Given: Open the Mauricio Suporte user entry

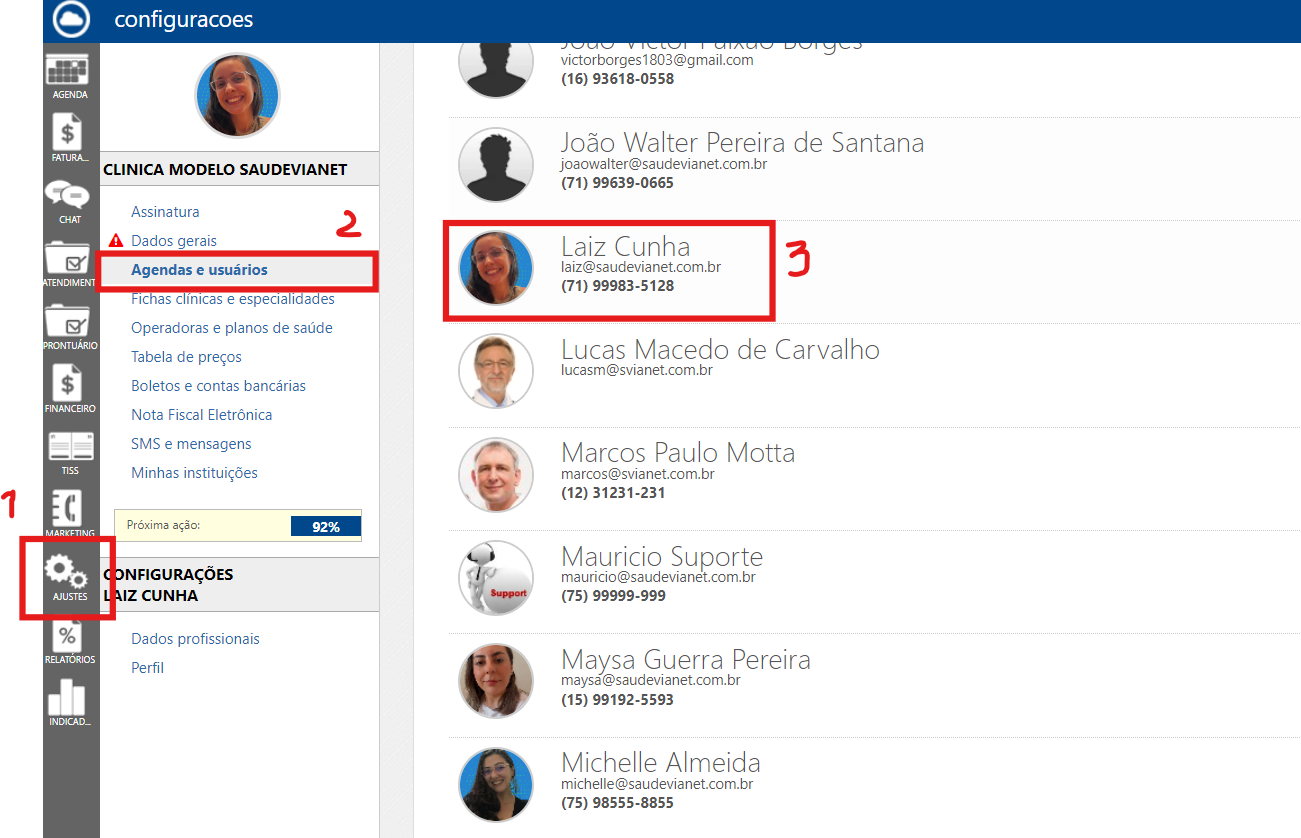Looking at the screenshot, I should (x=874, y=581).
